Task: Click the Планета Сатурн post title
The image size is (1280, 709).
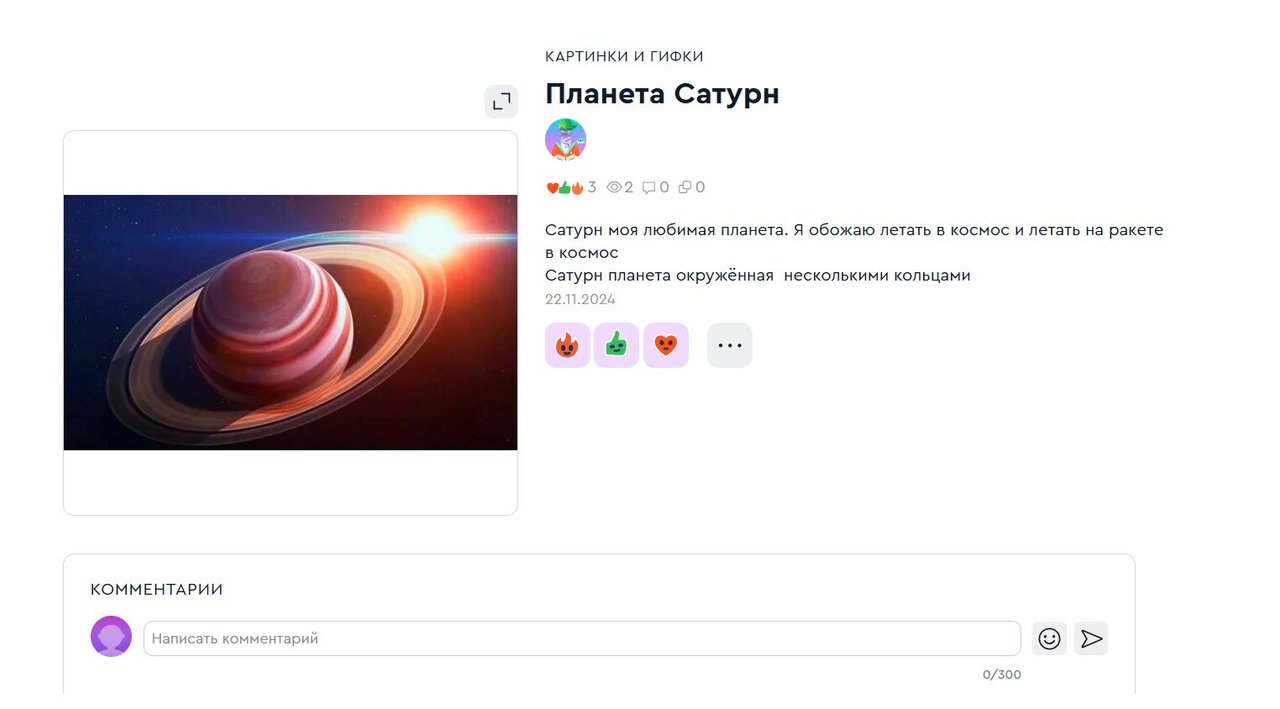Action: (x=661, y=94)
